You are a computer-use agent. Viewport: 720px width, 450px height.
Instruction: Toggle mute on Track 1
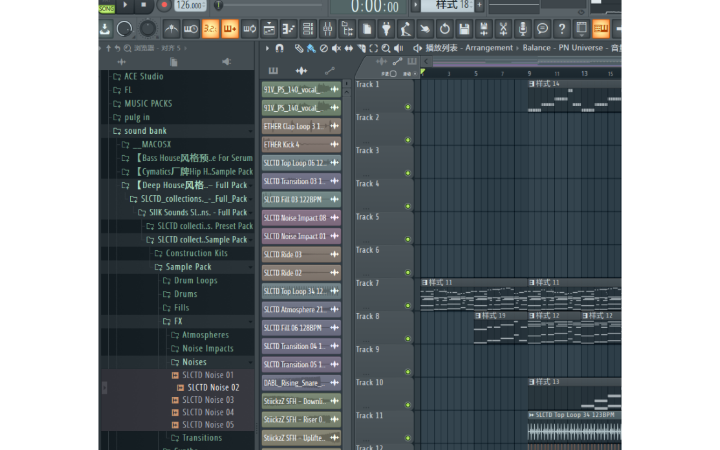(x=408, y=107)
